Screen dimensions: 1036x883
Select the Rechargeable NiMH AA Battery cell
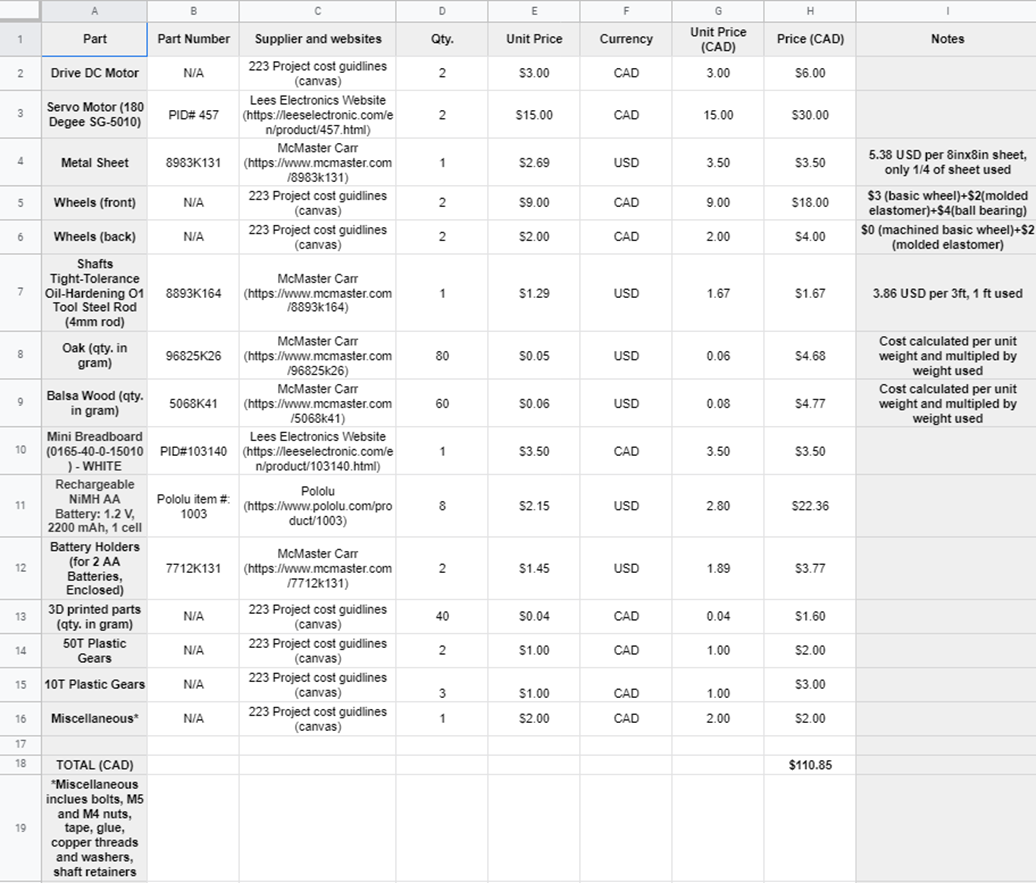pos(94,506)
